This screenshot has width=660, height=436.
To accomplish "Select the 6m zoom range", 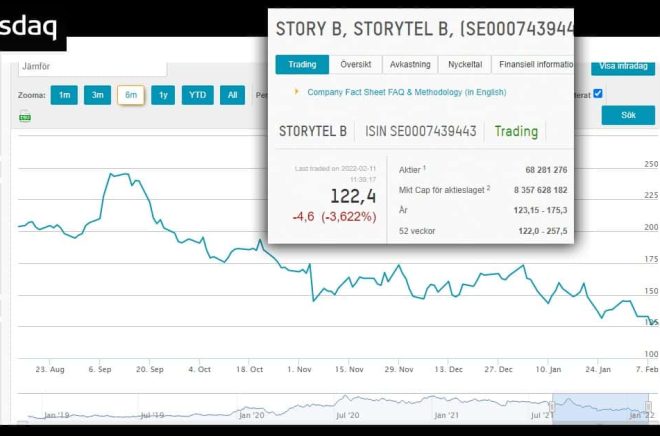I will point(131,95).
